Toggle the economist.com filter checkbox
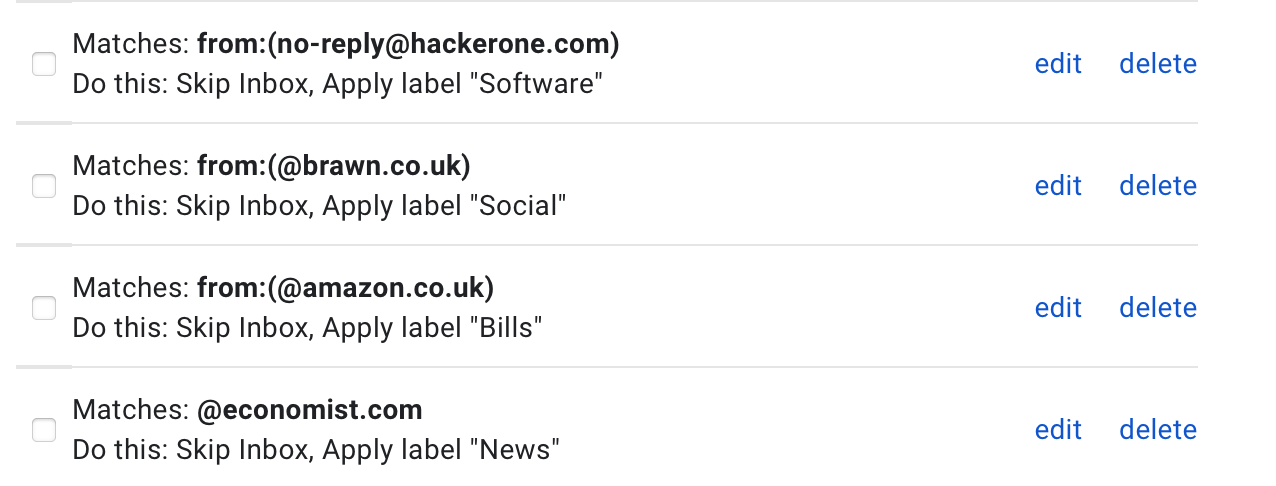The height and width of the screenshot is (486, 1276). pyautogui.click(x=44, y=430)
